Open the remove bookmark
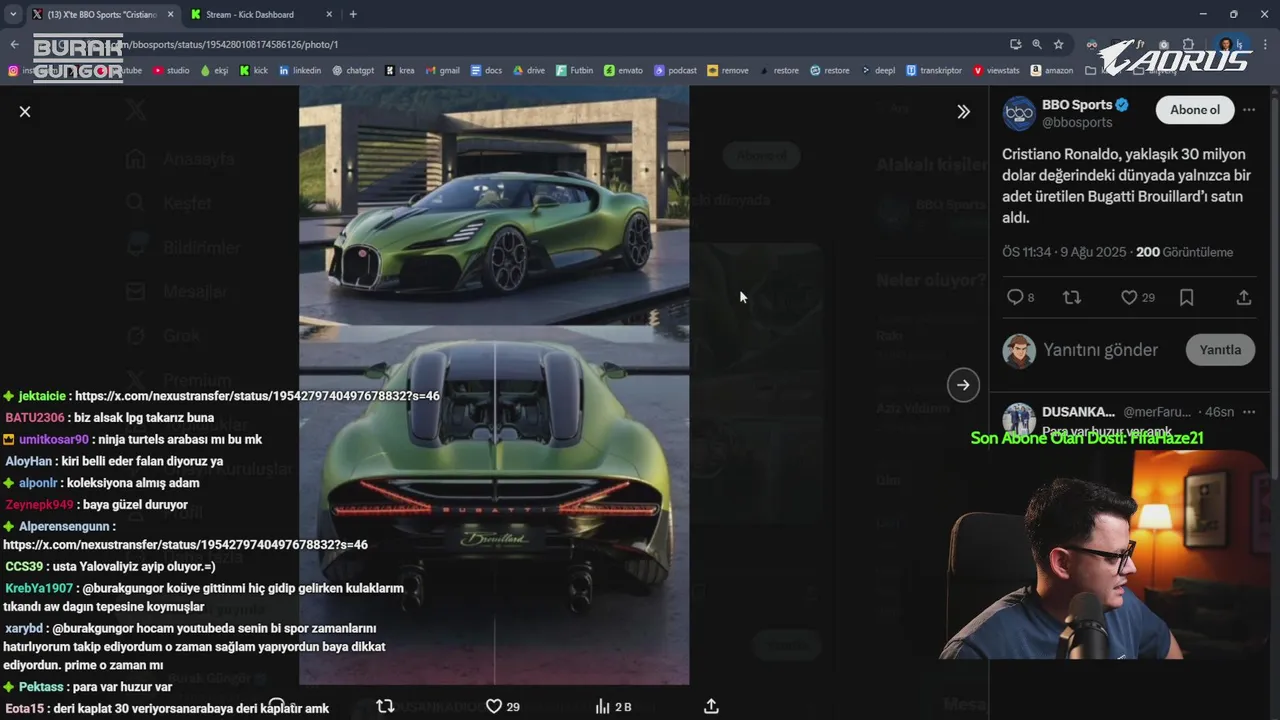This screenshot has height=720, width=1280. click(728, 70)
